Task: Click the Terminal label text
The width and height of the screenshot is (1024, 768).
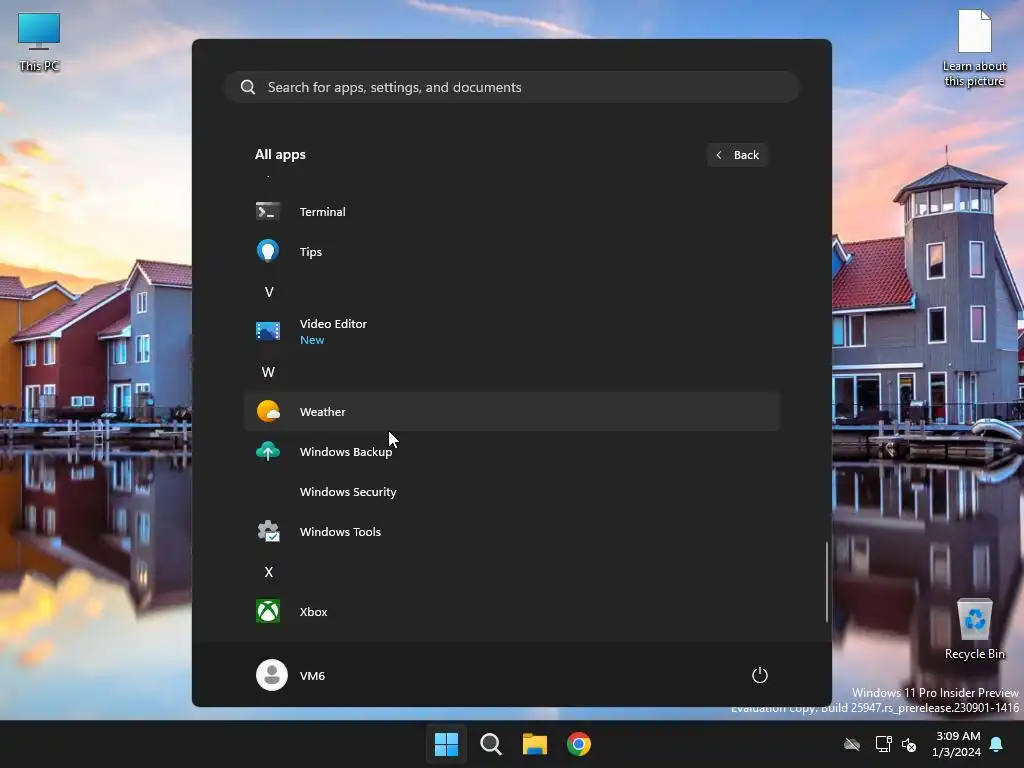Action: tap(323, 212)
